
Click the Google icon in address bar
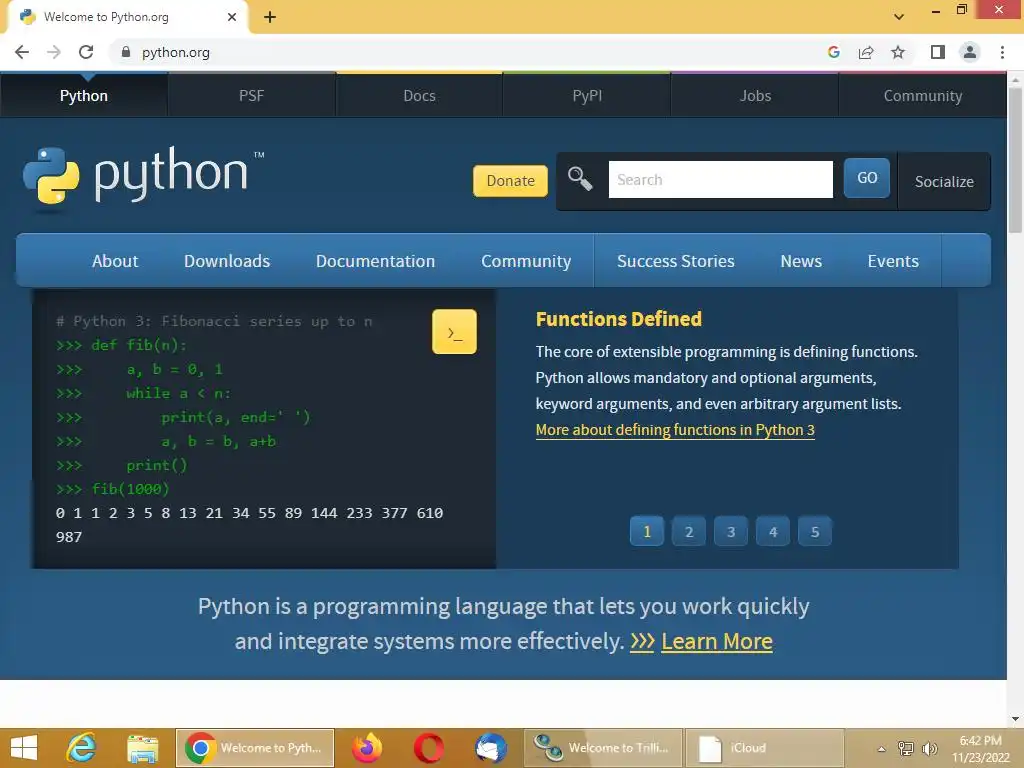pyautogui.click(x=833, y=52)
